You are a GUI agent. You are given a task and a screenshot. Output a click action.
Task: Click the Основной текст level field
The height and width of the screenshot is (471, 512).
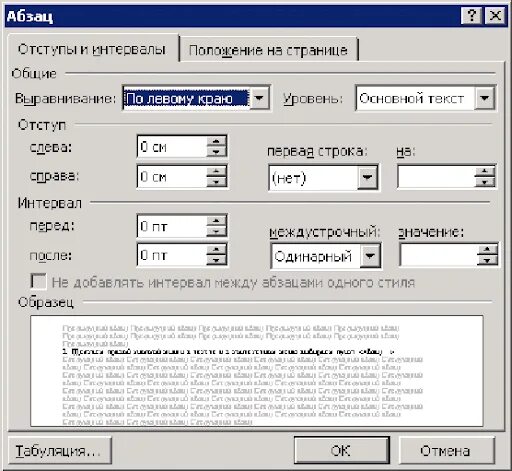(x=415, y=98)
